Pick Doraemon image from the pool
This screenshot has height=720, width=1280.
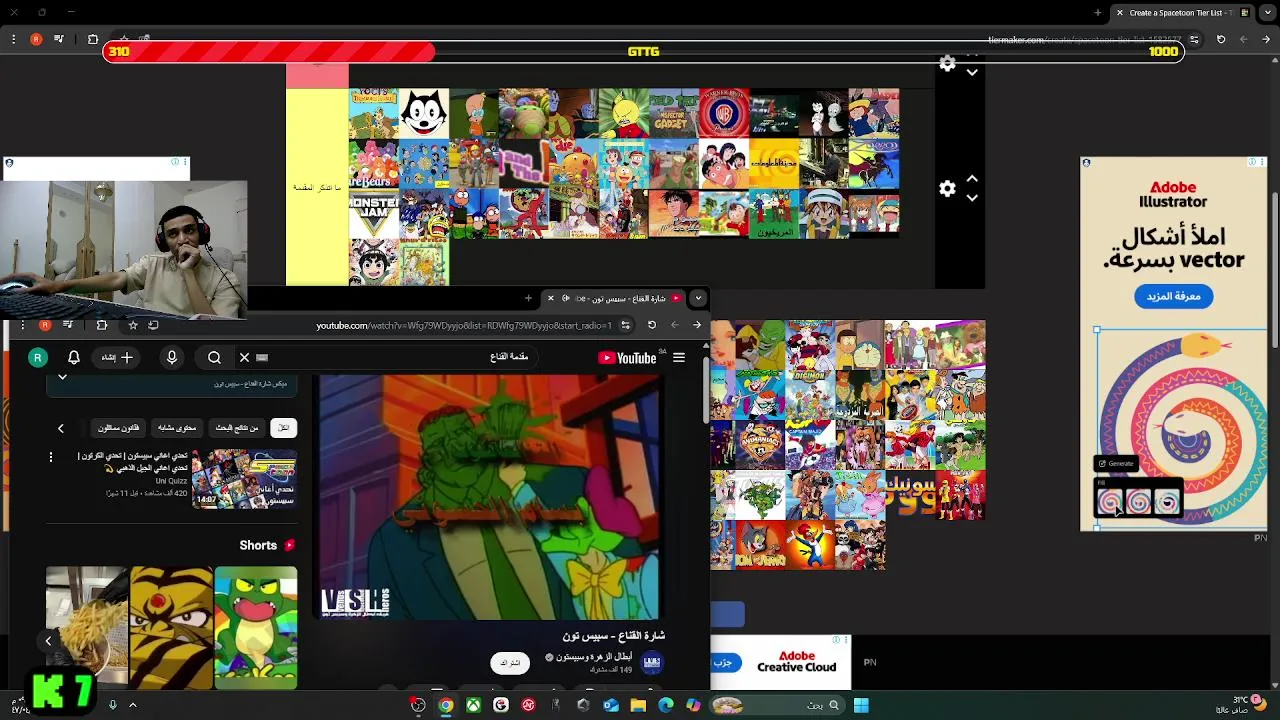860,345
